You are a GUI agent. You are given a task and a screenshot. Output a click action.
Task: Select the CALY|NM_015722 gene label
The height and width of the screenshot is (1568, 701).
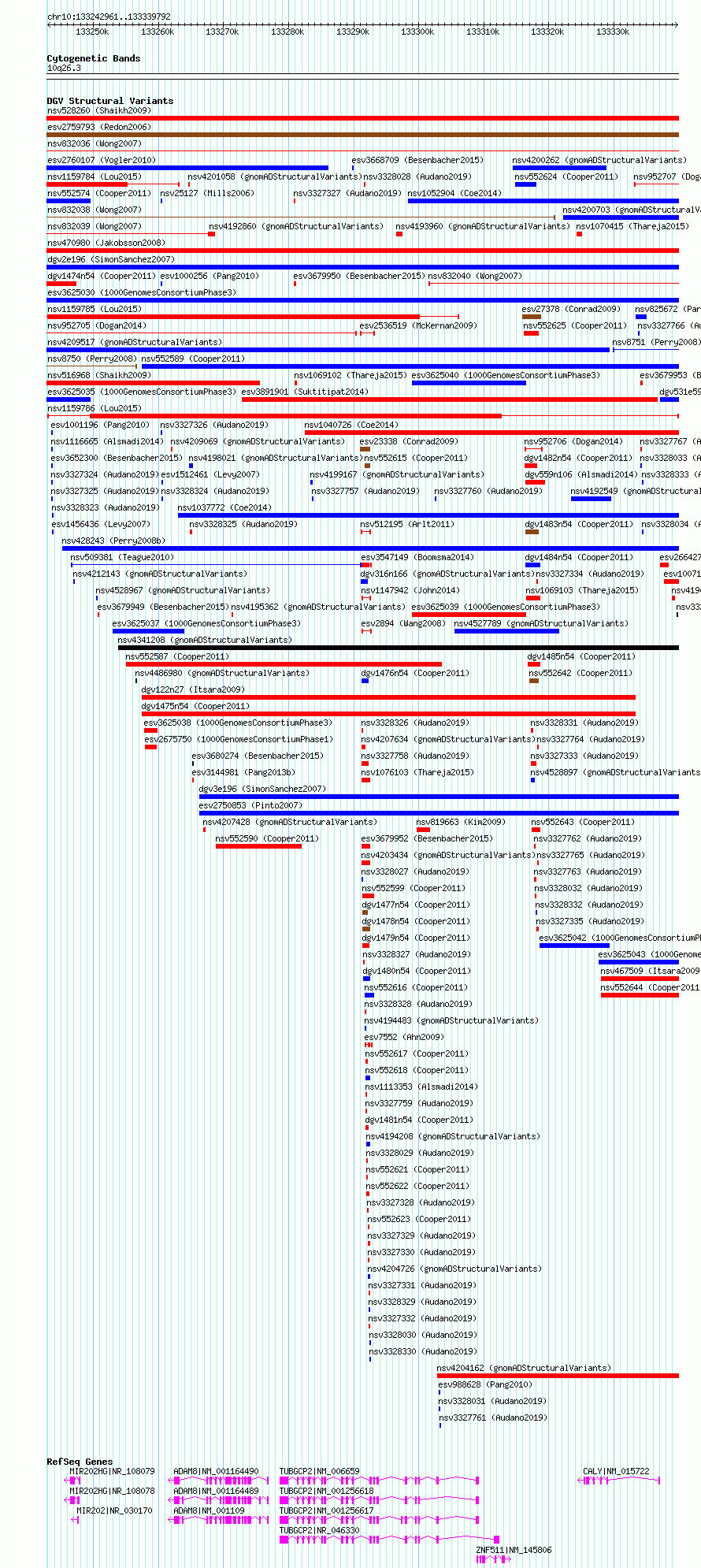[x=616, y=1471]
